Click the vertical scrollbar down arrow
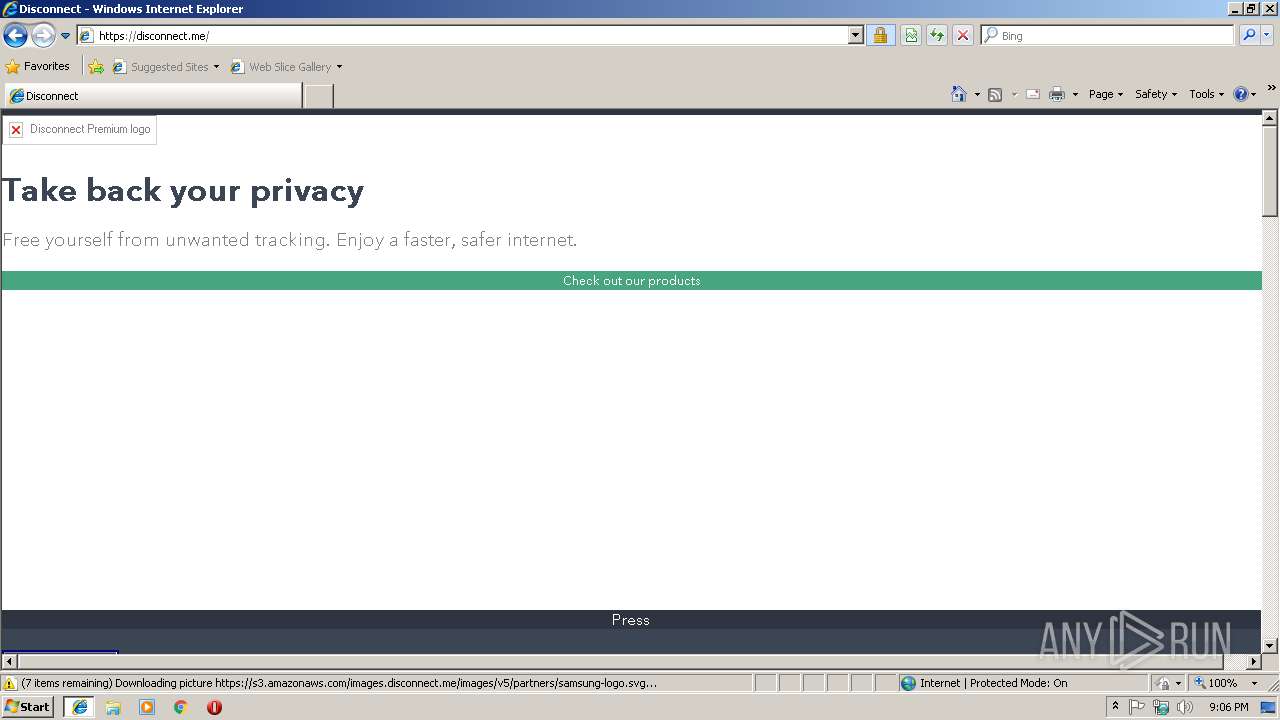The width and height of the screenshot is (1280, 720). 1270,646
